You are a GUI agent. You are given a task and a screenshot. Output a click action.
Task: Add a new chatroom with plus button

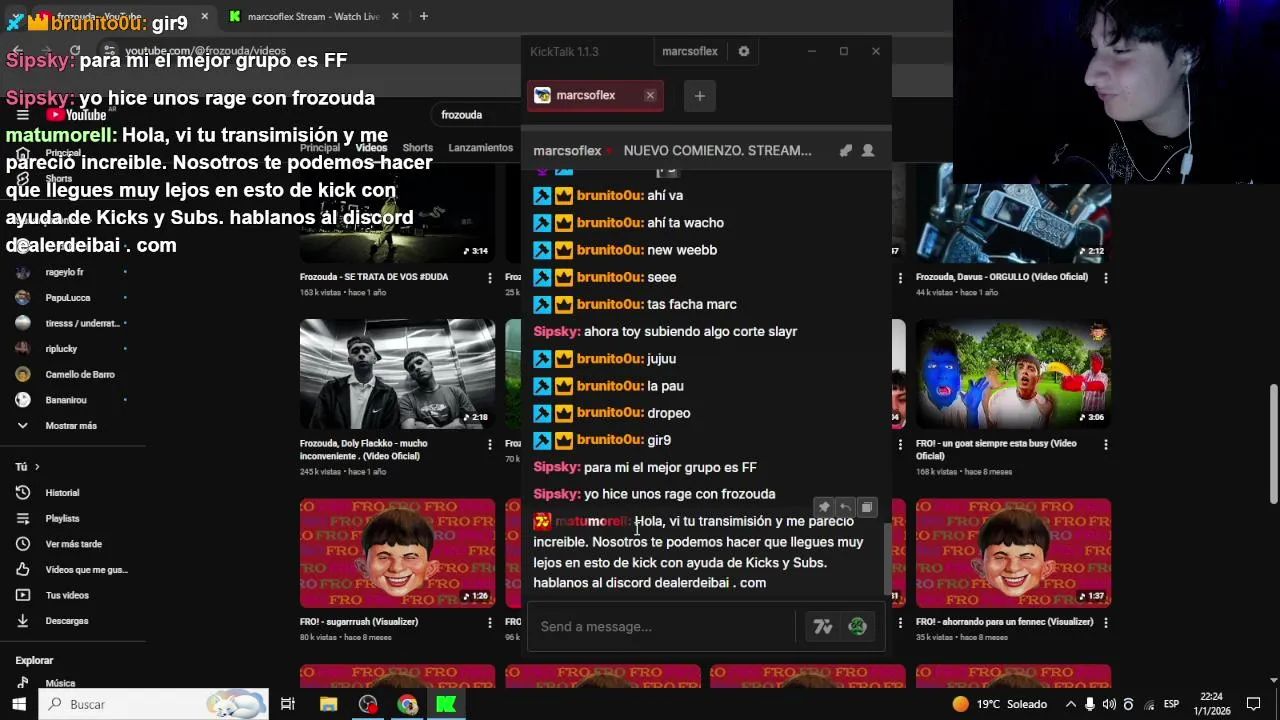[700, 96]
